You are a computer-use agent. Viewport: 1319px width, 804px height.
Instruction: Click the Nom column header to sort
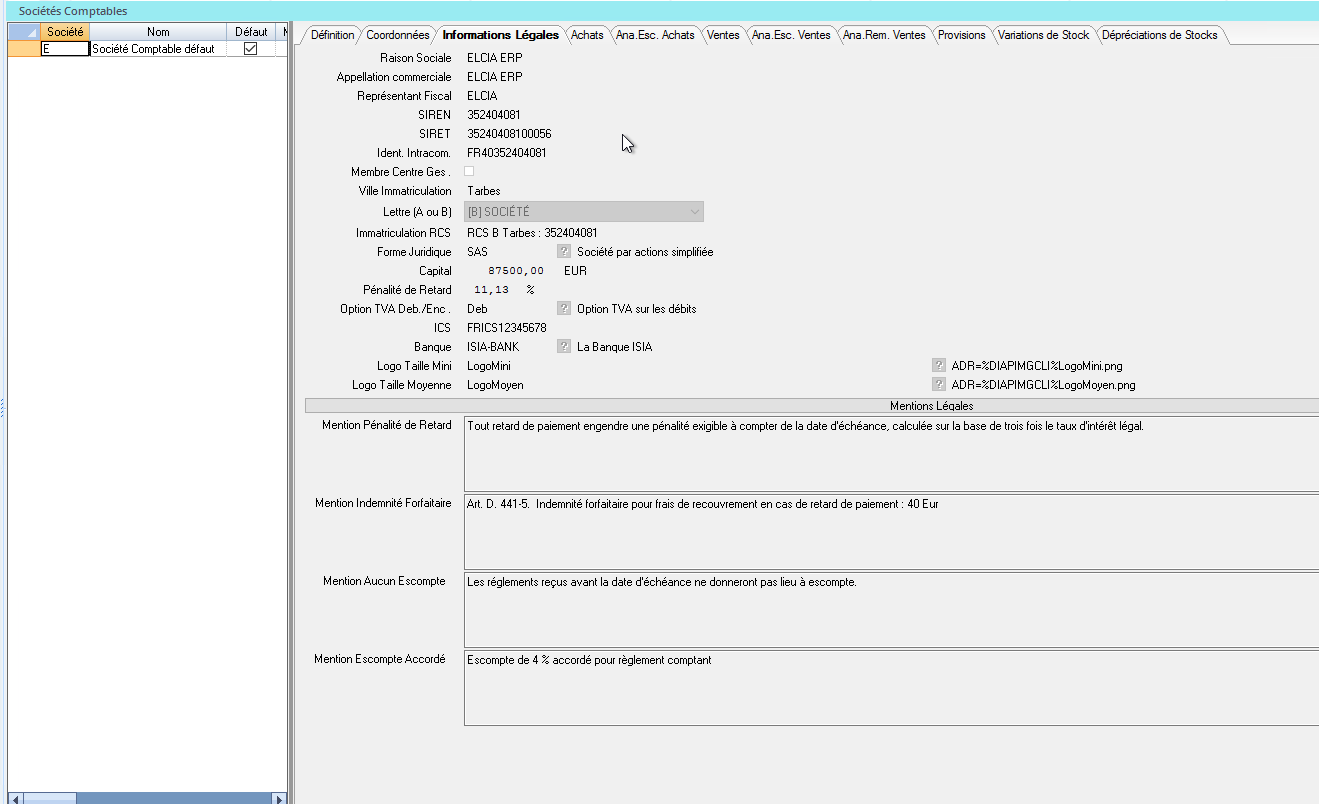point(158,31)
